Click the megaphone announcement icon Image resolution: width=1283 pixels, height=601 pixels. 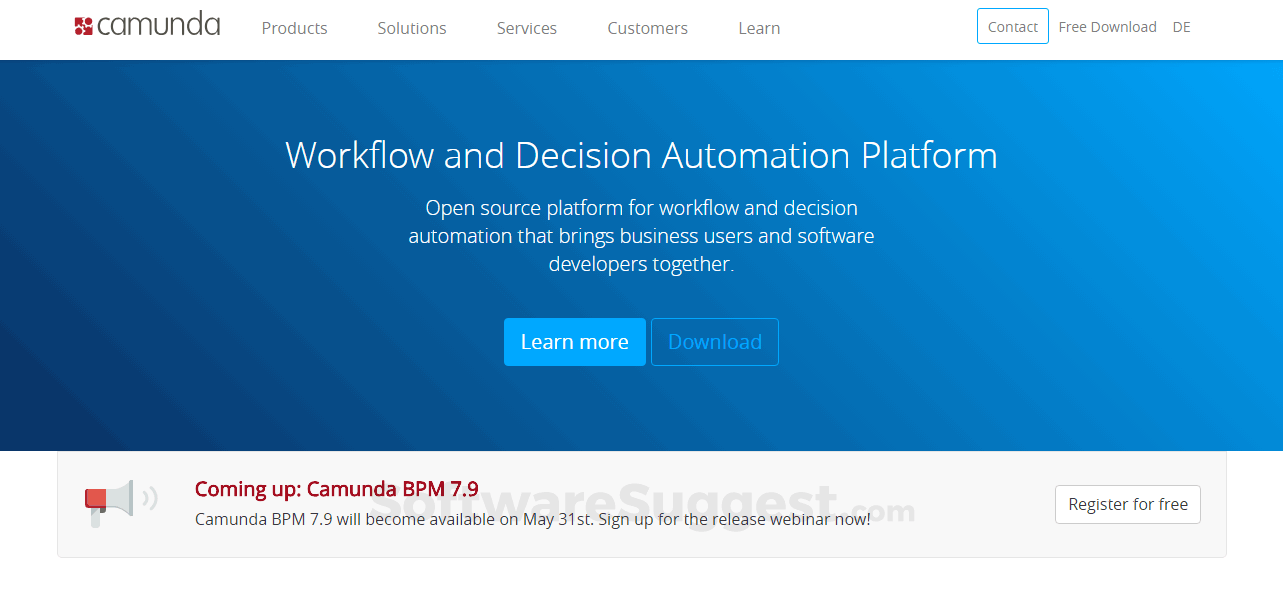click(120, 501)
